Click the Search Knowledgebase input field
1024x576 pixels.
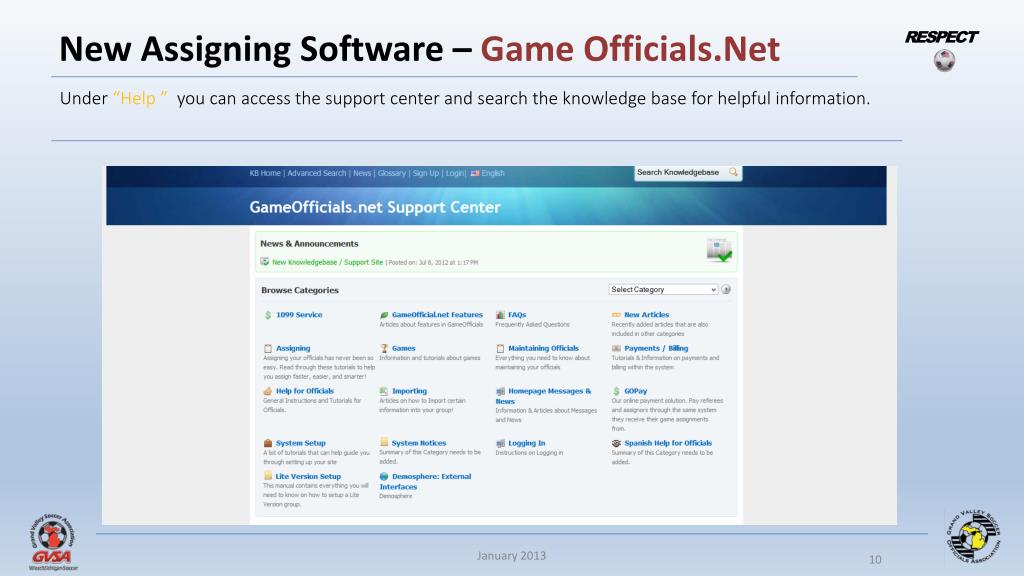coord(681,172)
